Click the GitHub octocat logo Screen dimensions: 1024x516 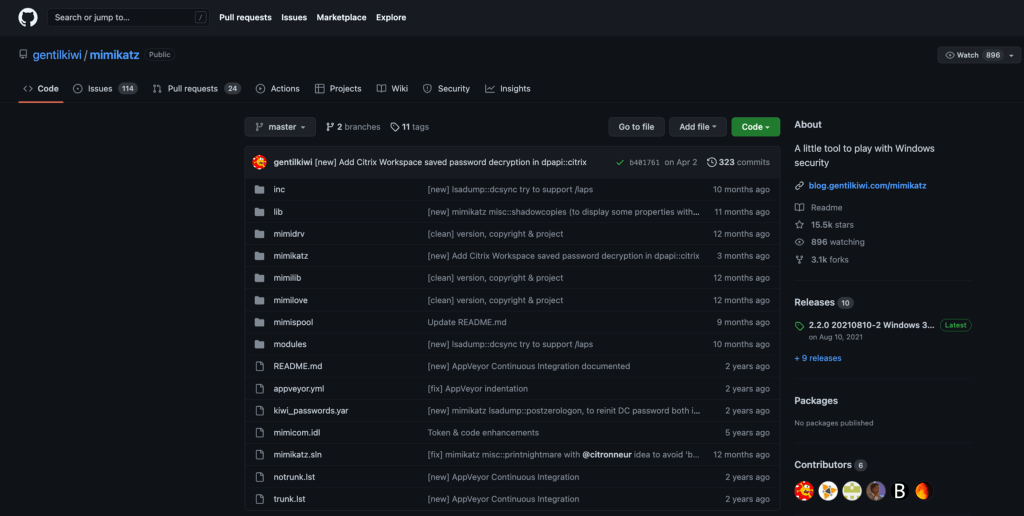pos(28,18)
